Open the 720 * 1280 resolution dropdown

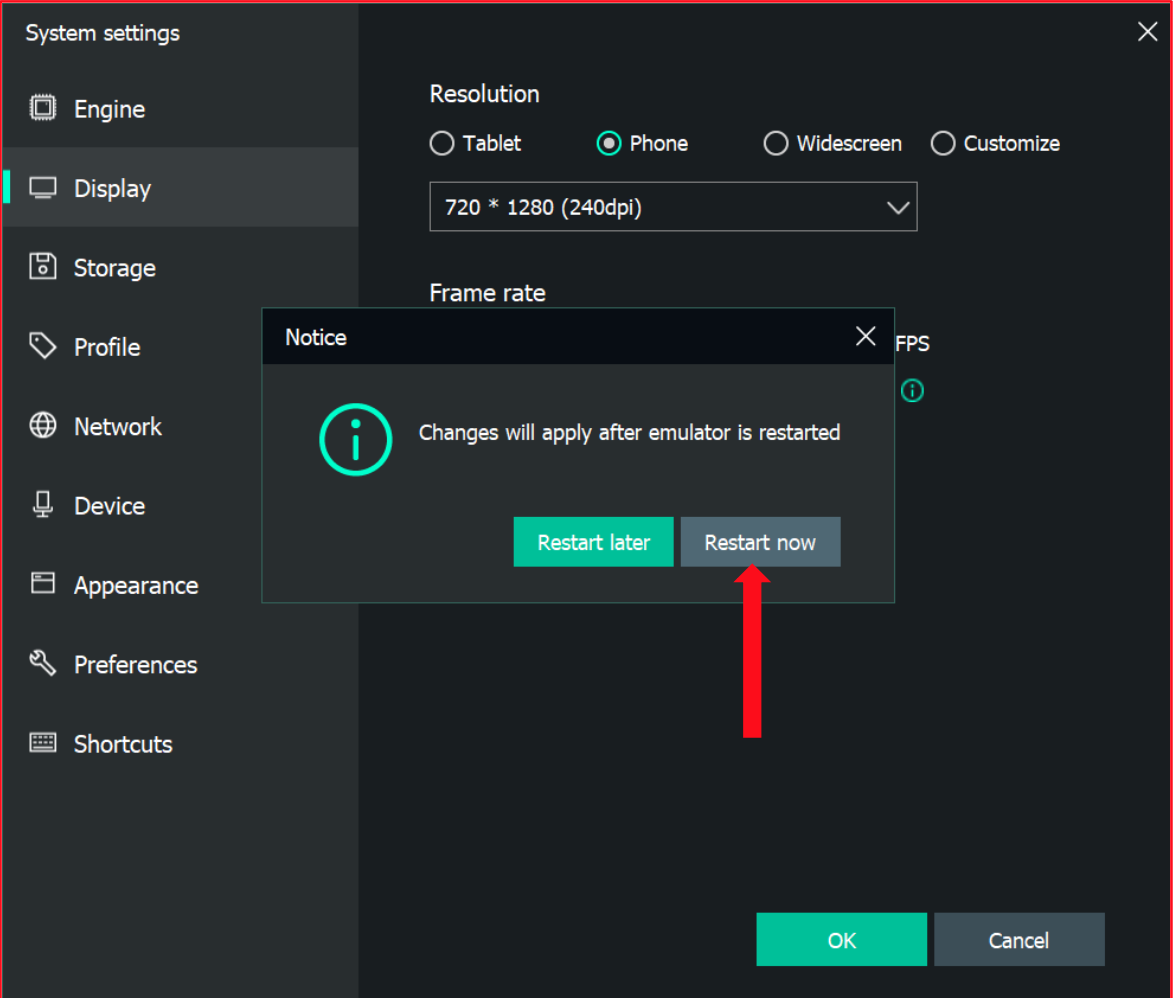pos(673,207)
